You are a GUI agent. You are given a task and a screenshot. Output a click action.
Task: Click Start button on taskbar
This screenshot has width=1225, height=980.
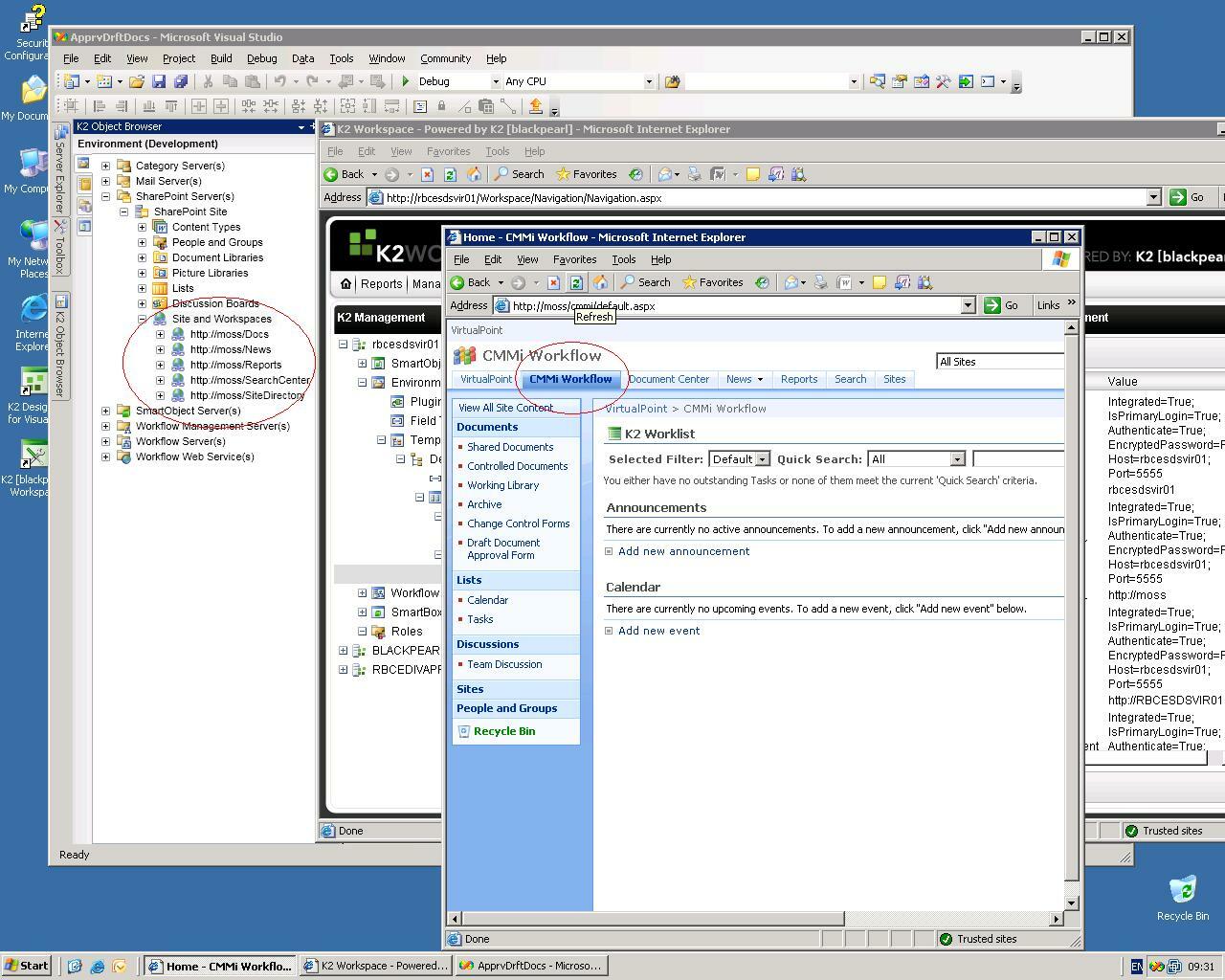pos(26,966)
